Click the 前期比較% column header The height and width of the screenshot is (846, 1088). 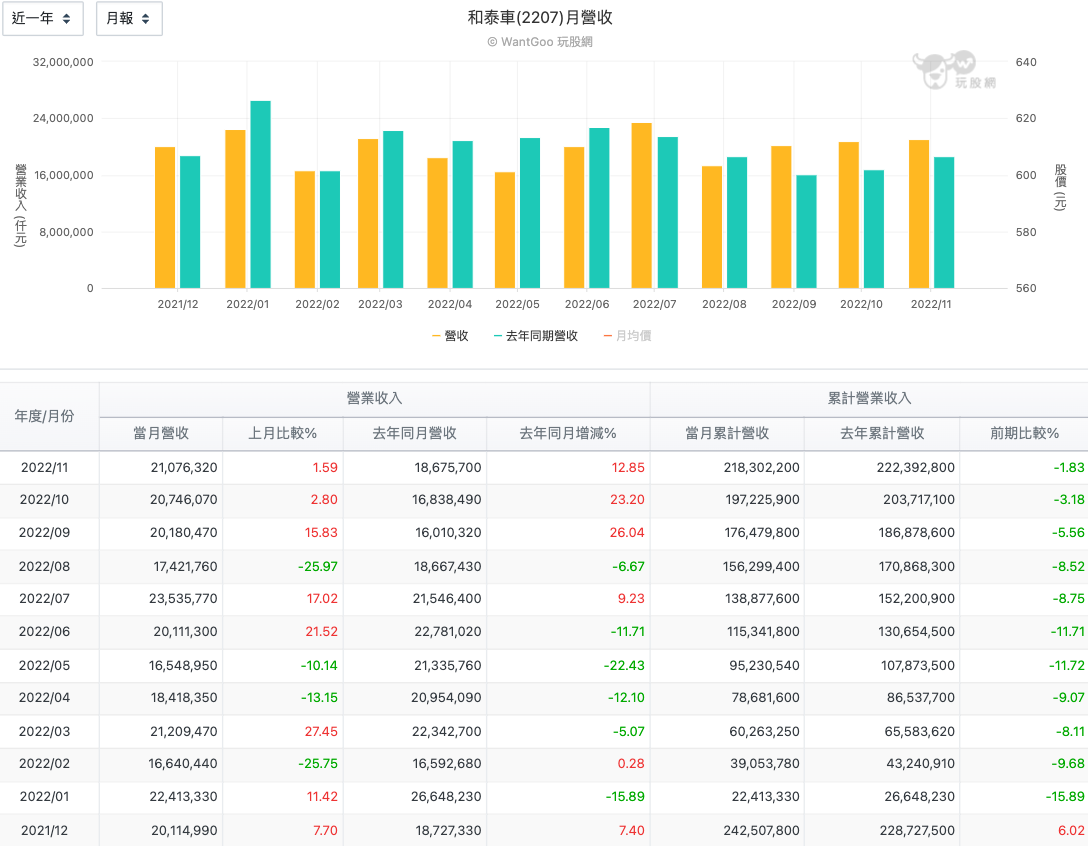[x=1024, y=433]
